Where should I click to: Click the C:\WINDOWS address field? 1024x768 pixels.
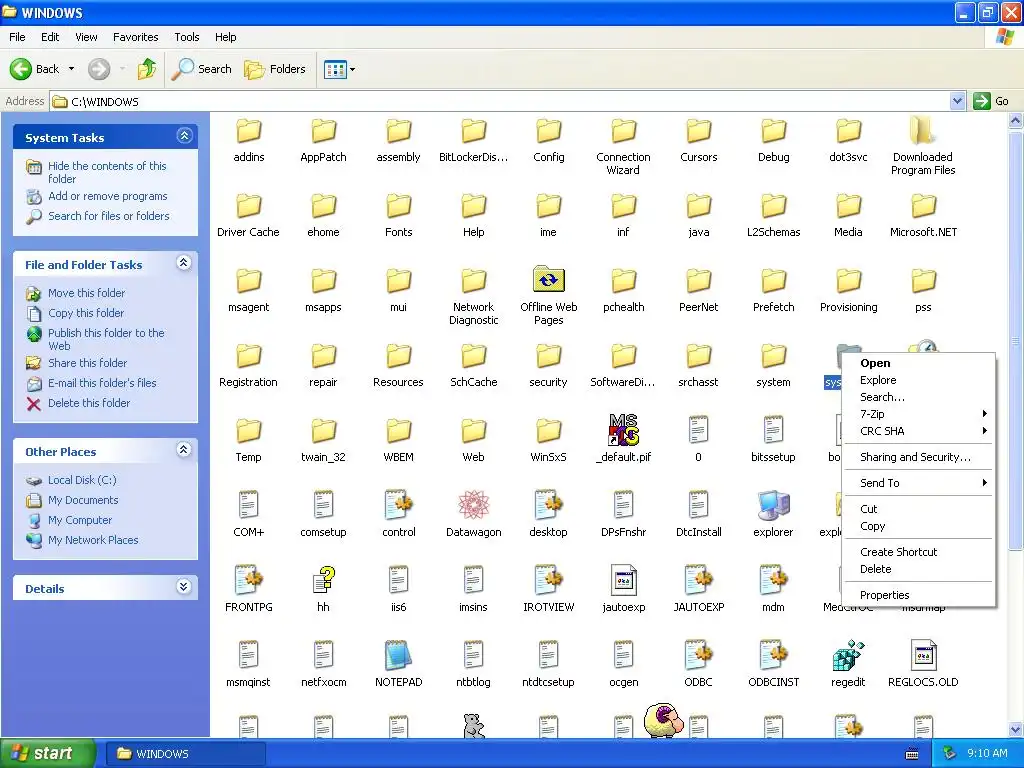500,101
